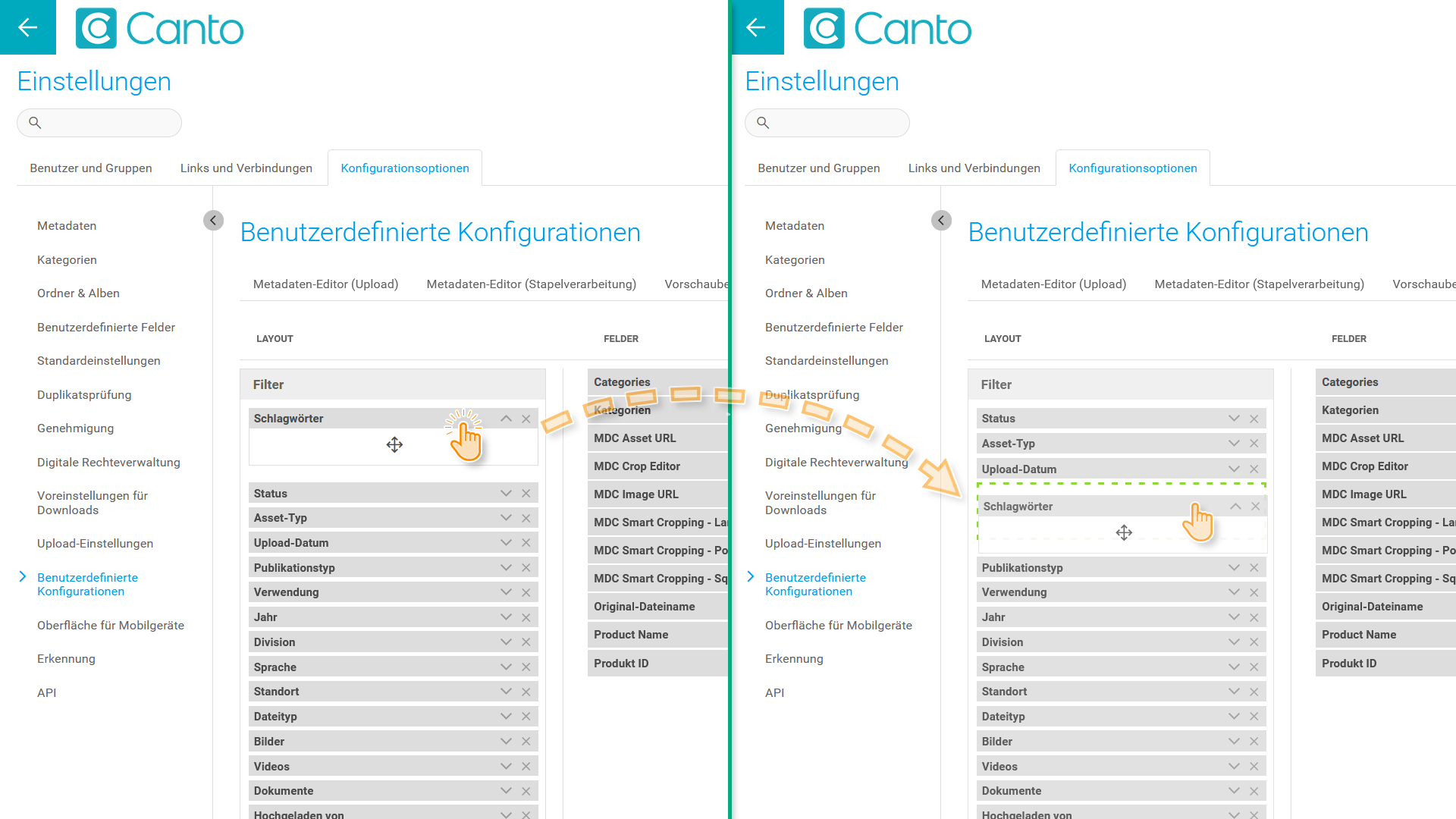Click the search field in the right panel
This screenshot has width=1456, height=819.
point(827,123)
